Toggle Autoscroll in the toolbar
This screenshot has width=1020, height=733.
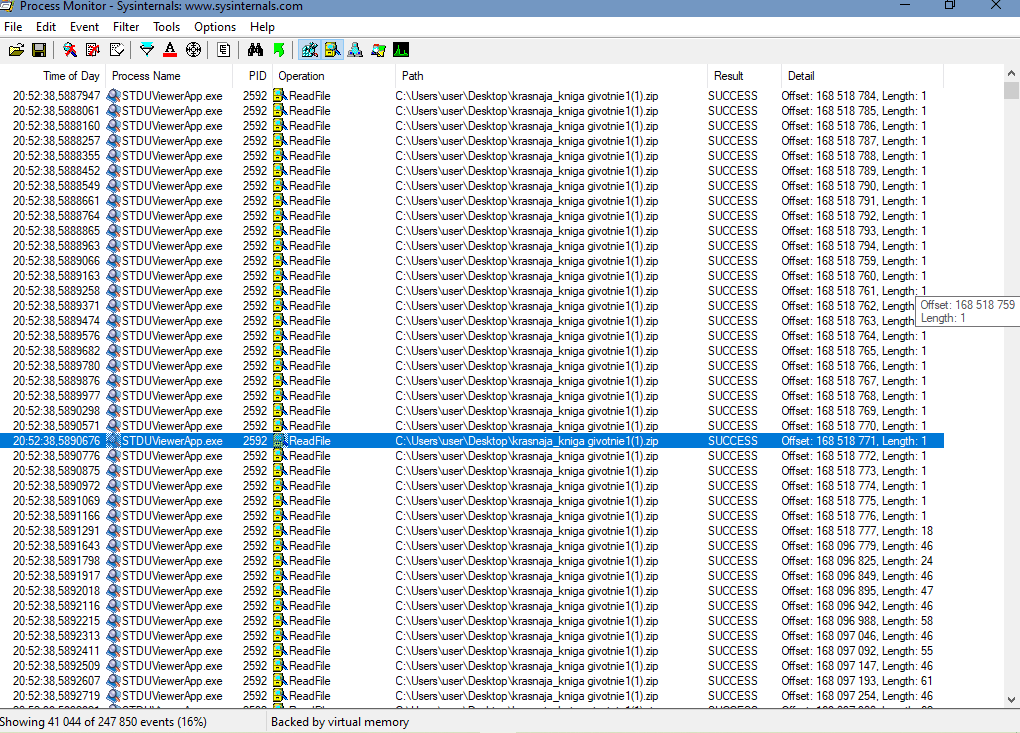[93, 50]
